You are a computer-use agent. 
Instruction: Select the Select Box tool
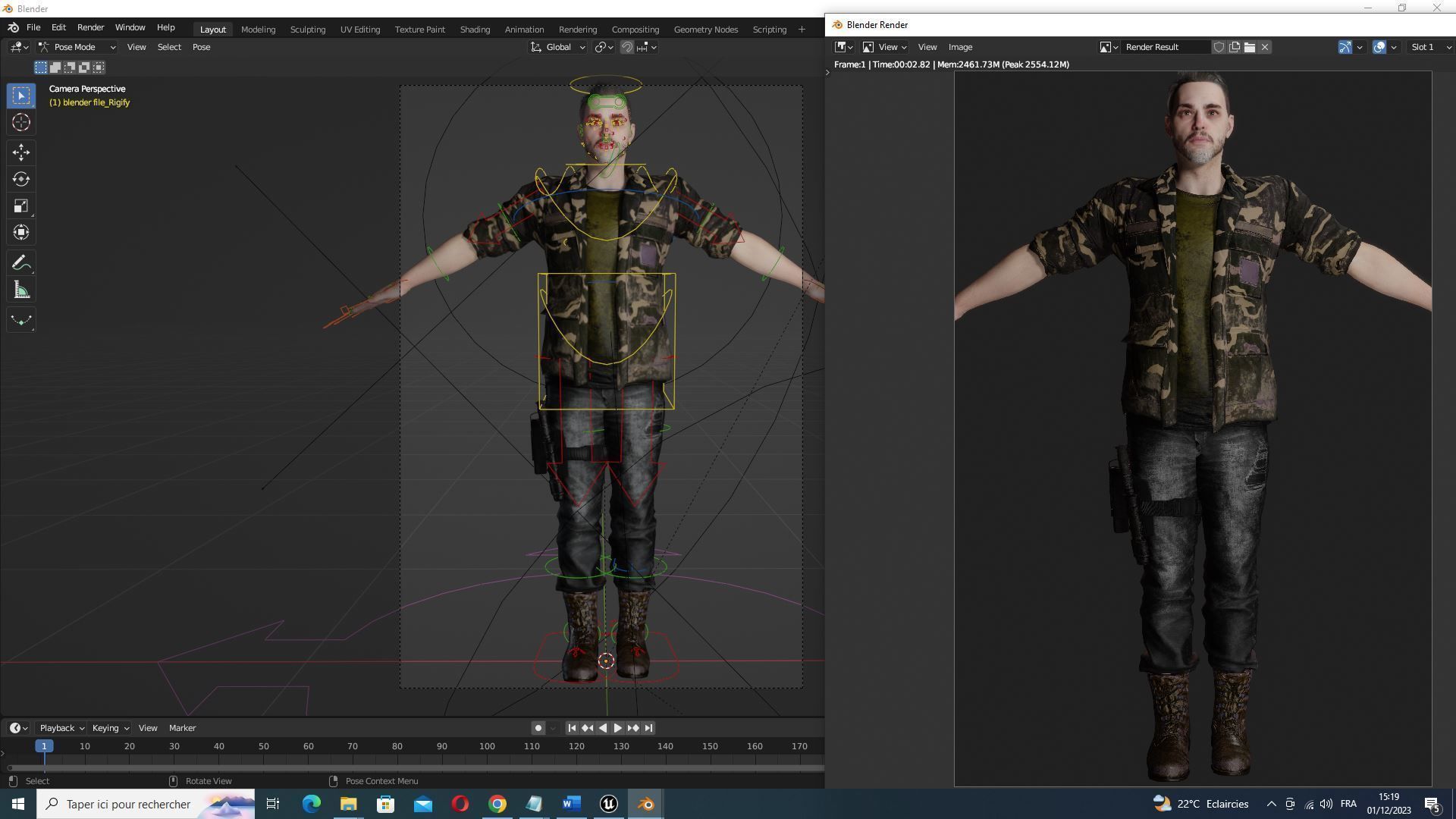pos(21,96)
